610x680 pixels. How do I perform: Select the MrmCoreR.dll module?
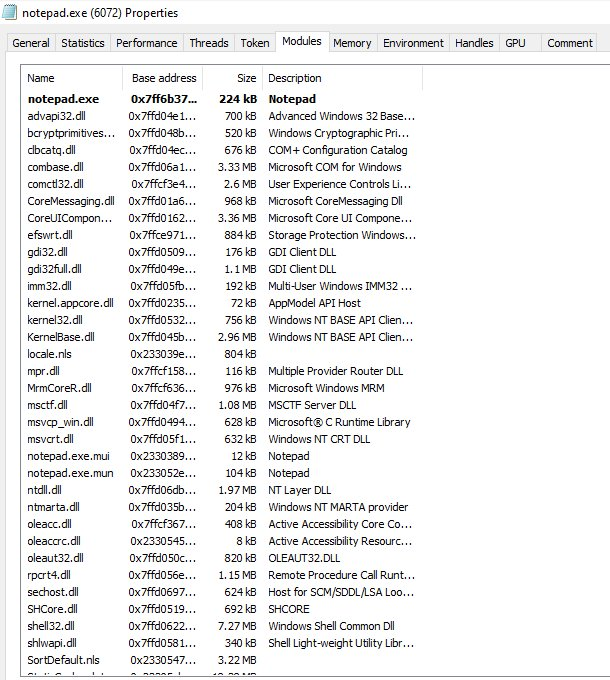[222, 388]
